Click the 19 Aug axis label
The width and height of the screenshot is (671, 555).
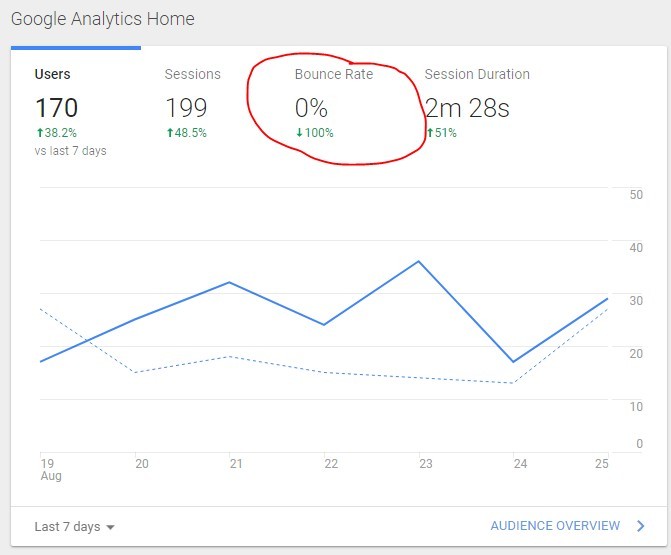50,469
